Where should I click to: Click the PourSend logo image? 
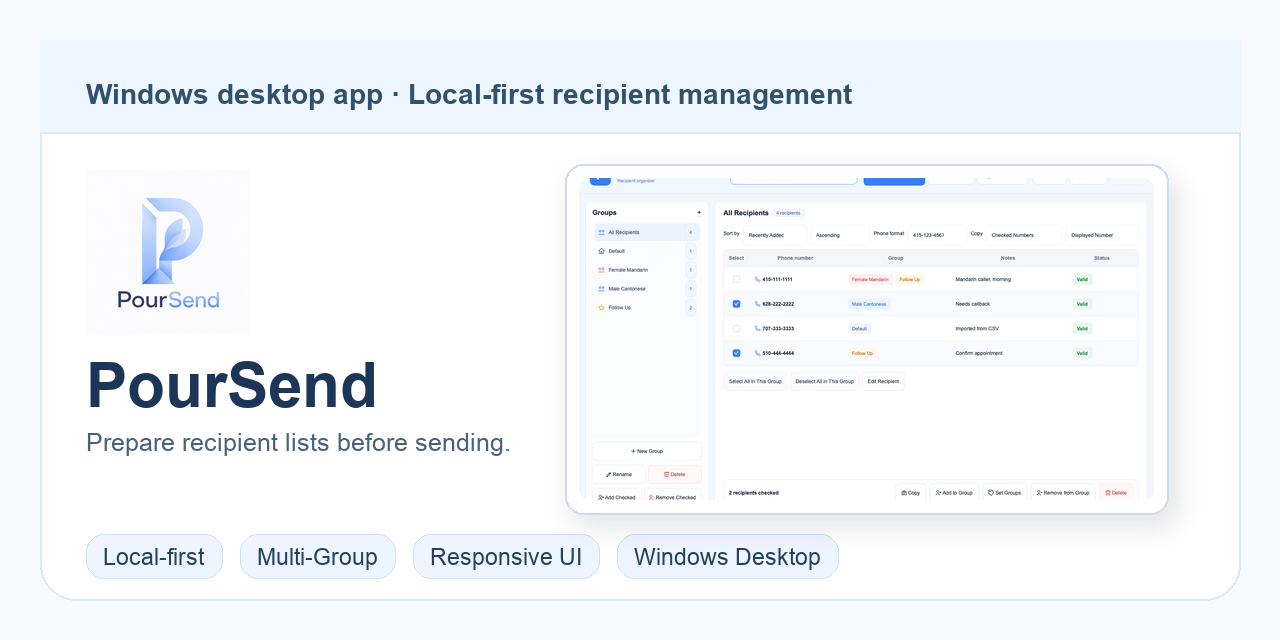tap(168, 252)
